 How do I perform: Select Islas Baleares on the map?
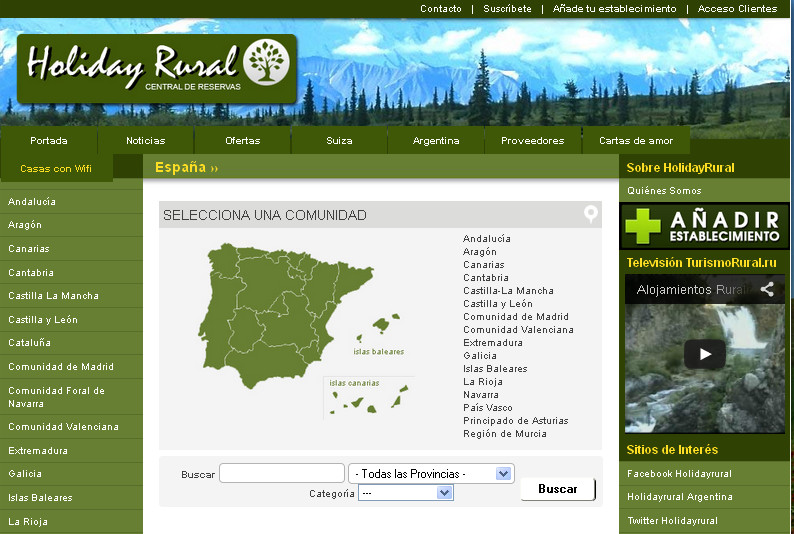pyautogui.click(x=380, y=327)
